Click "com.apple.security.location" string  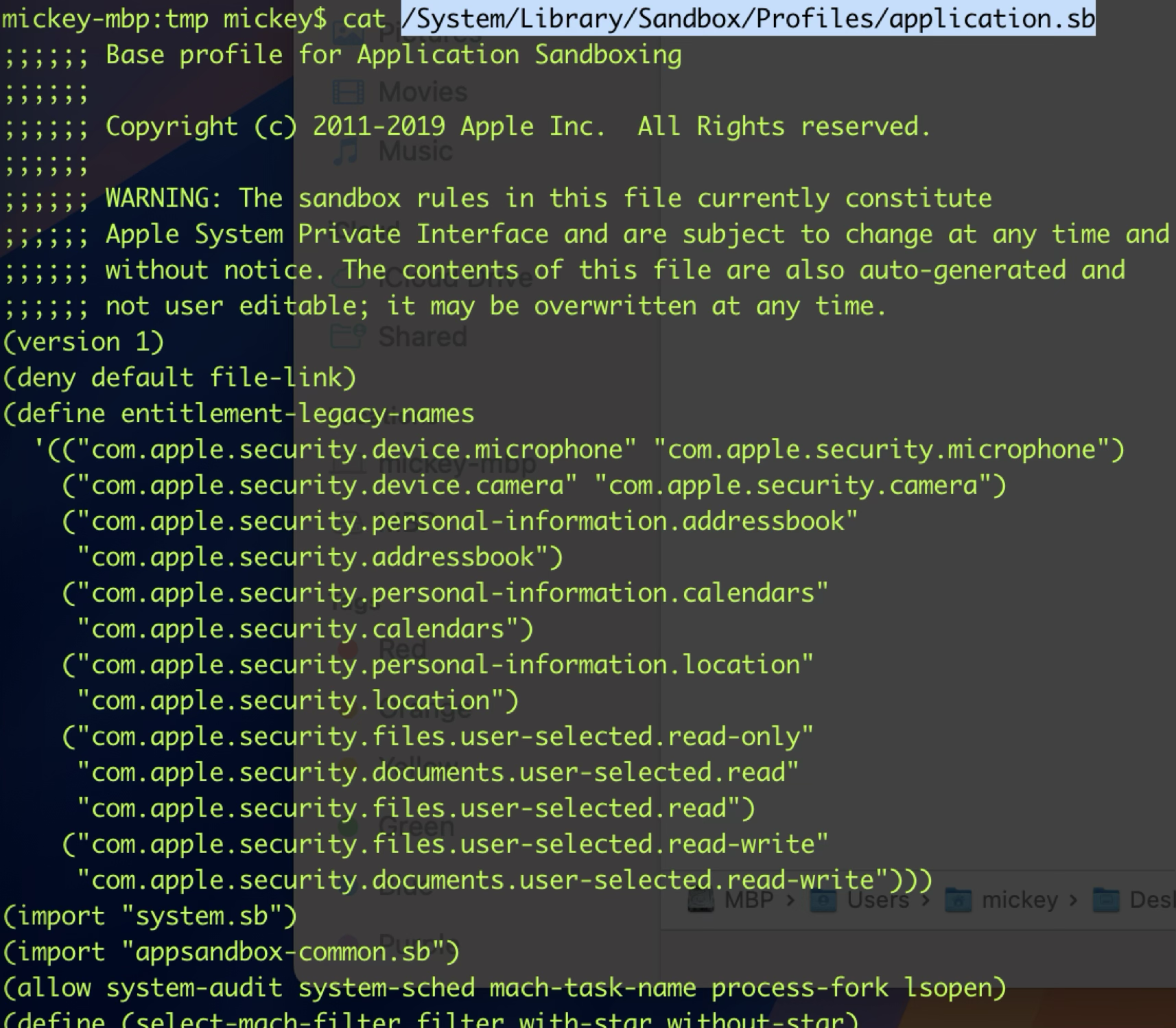pos(290,701)
